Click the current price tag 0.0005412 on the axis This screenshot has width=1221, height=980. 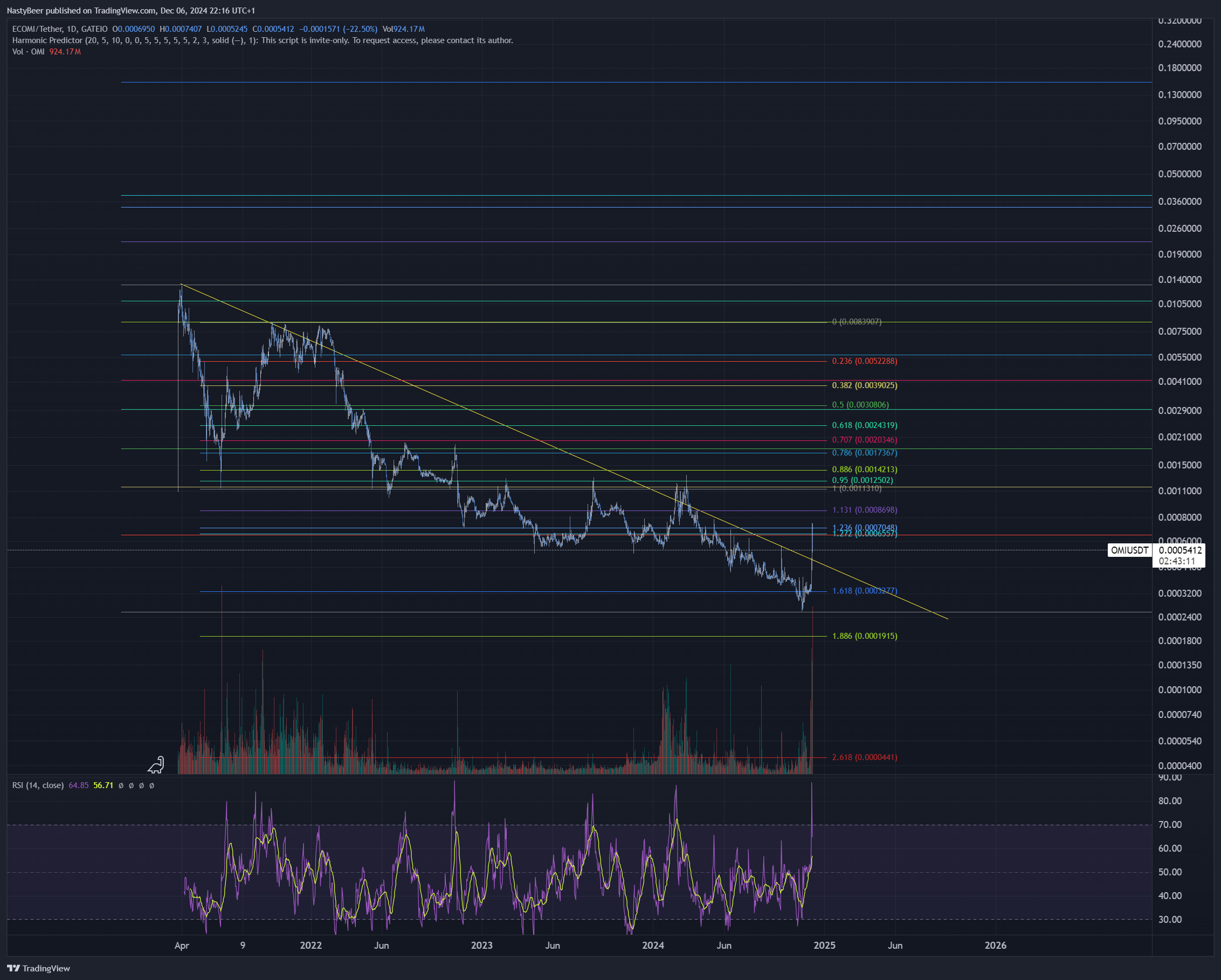1179,550
